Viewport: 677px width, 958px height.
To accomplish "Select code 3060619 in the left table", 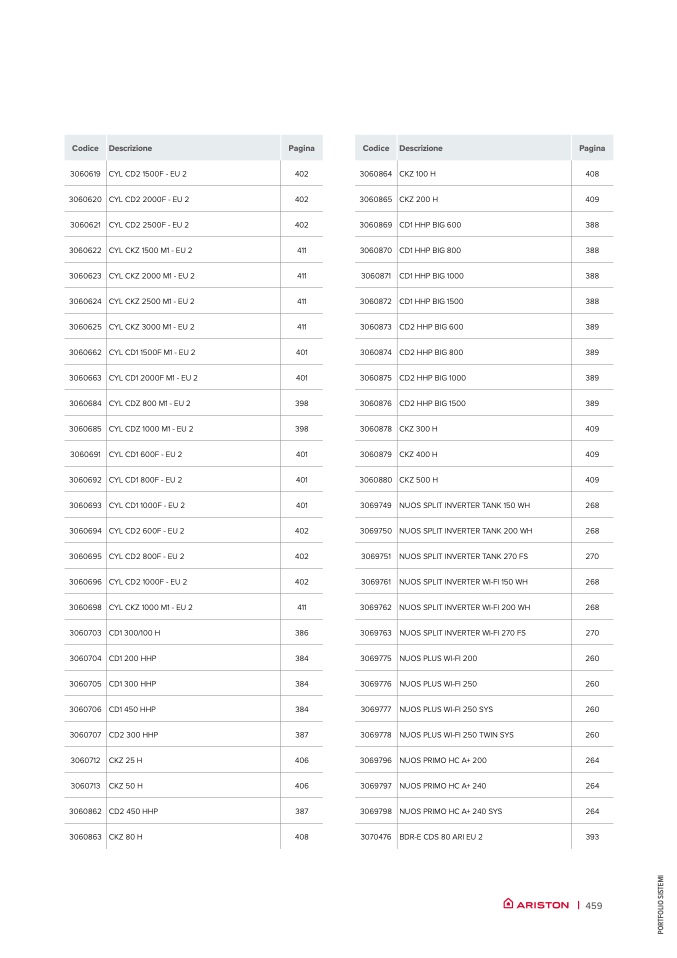I will pyautogui.click(x=85, y=174).
